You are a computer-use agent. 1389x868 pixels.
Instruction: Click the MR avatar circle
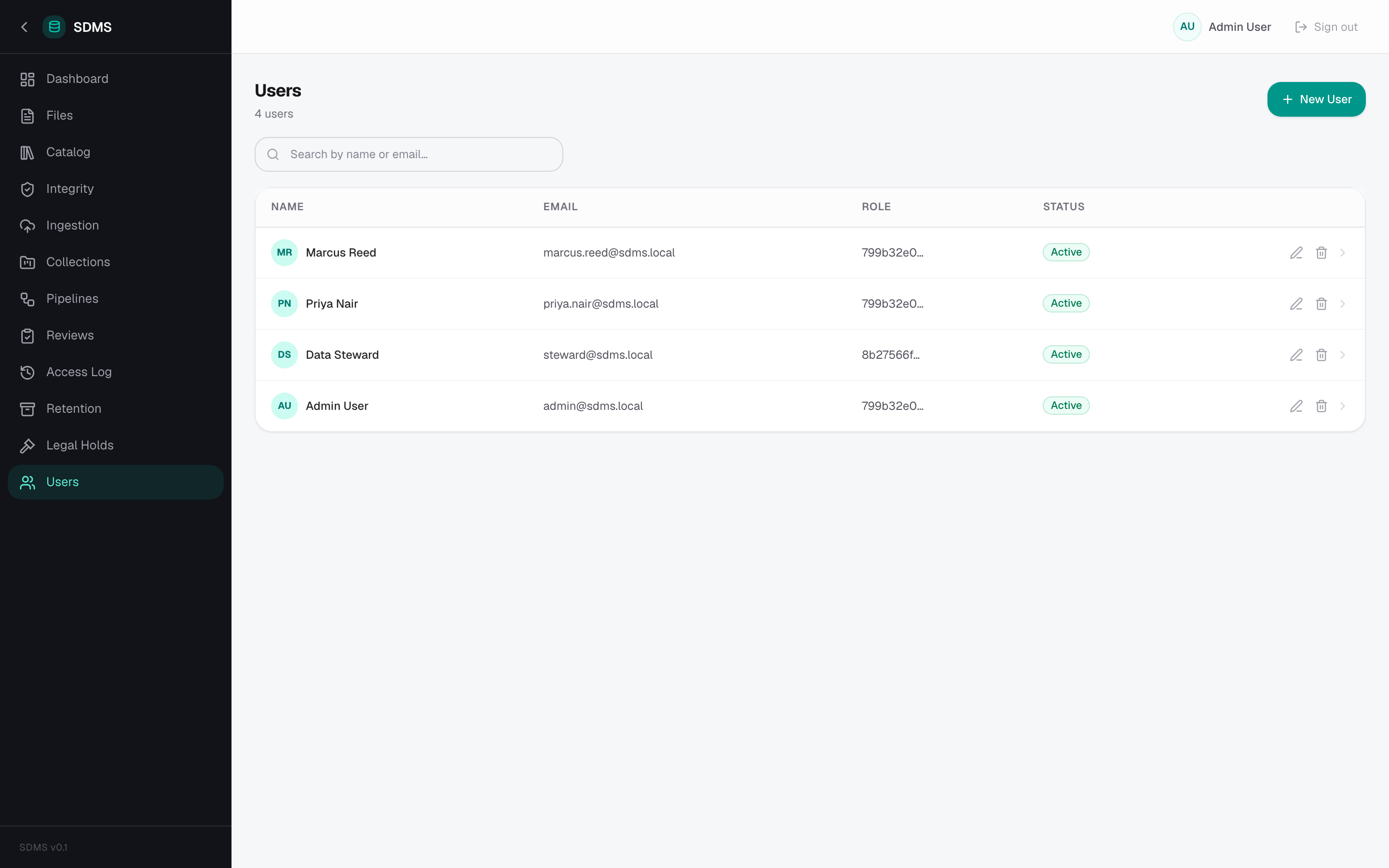click(x=284, y=253)
